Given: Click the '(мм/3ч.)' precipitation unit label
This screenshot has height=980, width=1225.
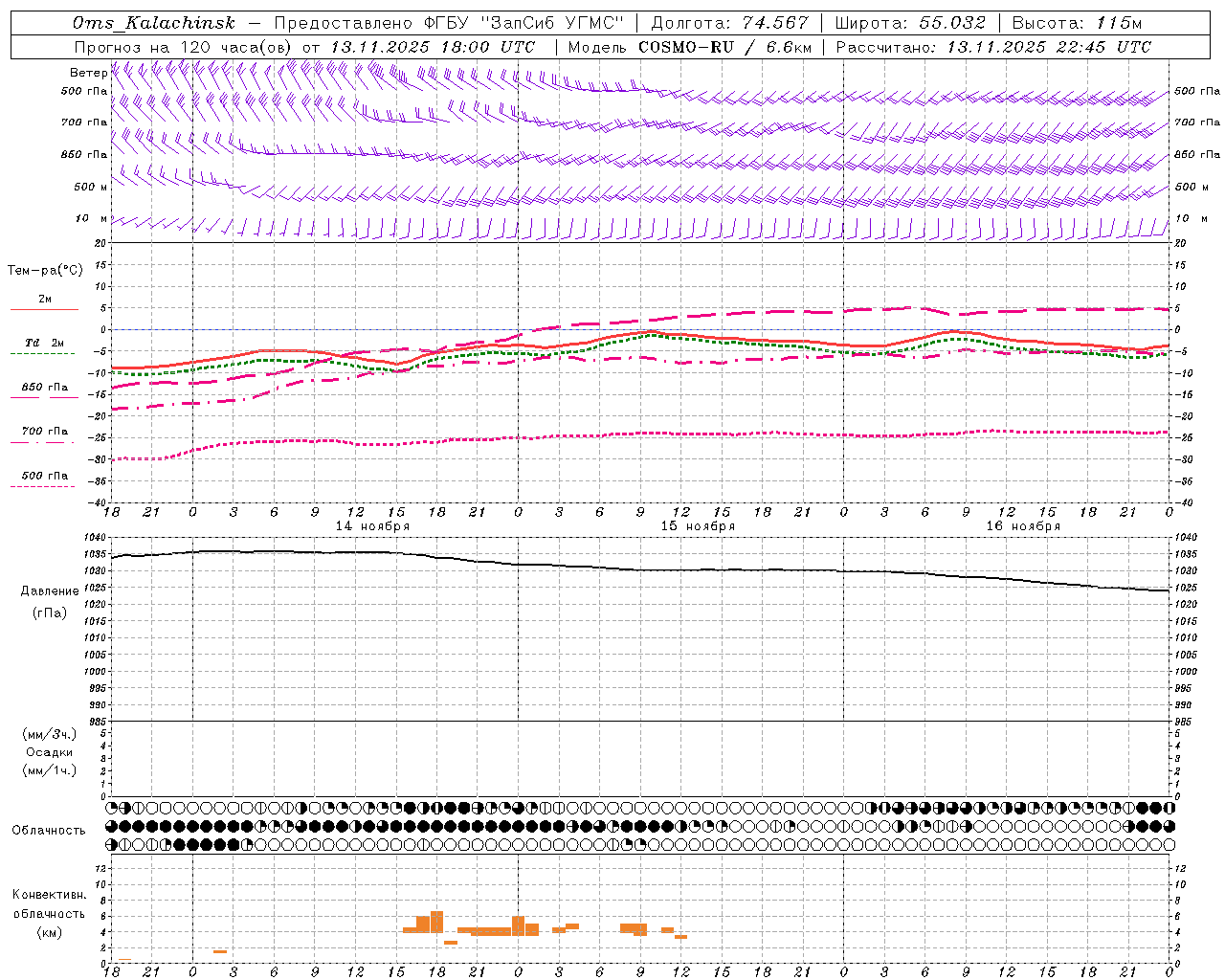Looking at the screenshot, I should pos(49,734).
